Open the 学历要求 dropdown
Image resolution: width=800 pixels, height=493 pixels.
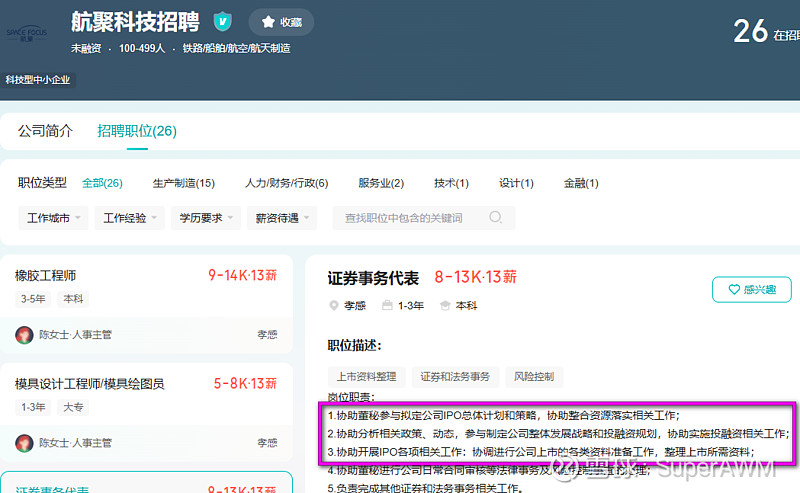tap(206, 218)
